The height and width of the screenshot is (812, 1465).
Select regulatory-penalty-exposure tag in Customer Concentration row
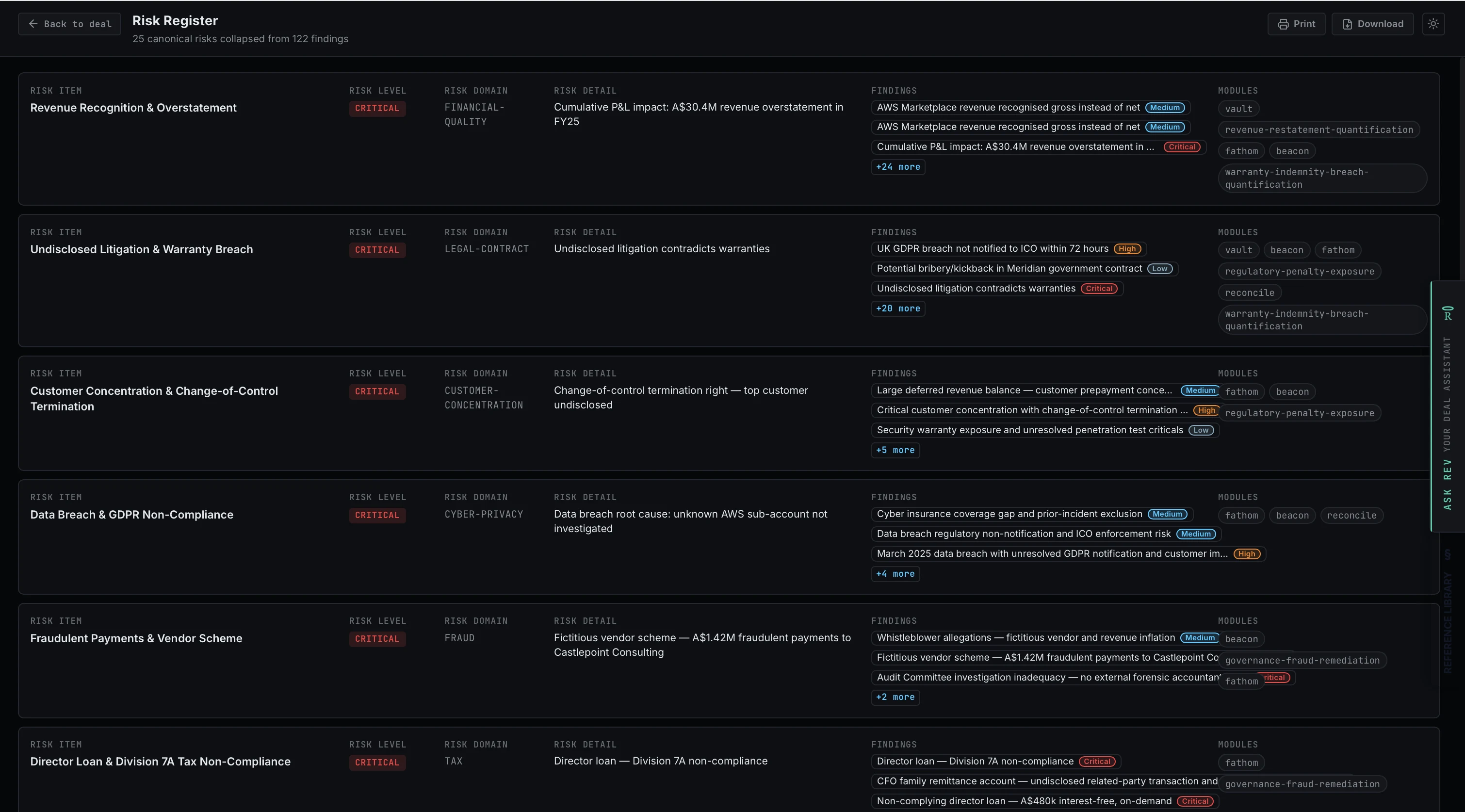1300,413
